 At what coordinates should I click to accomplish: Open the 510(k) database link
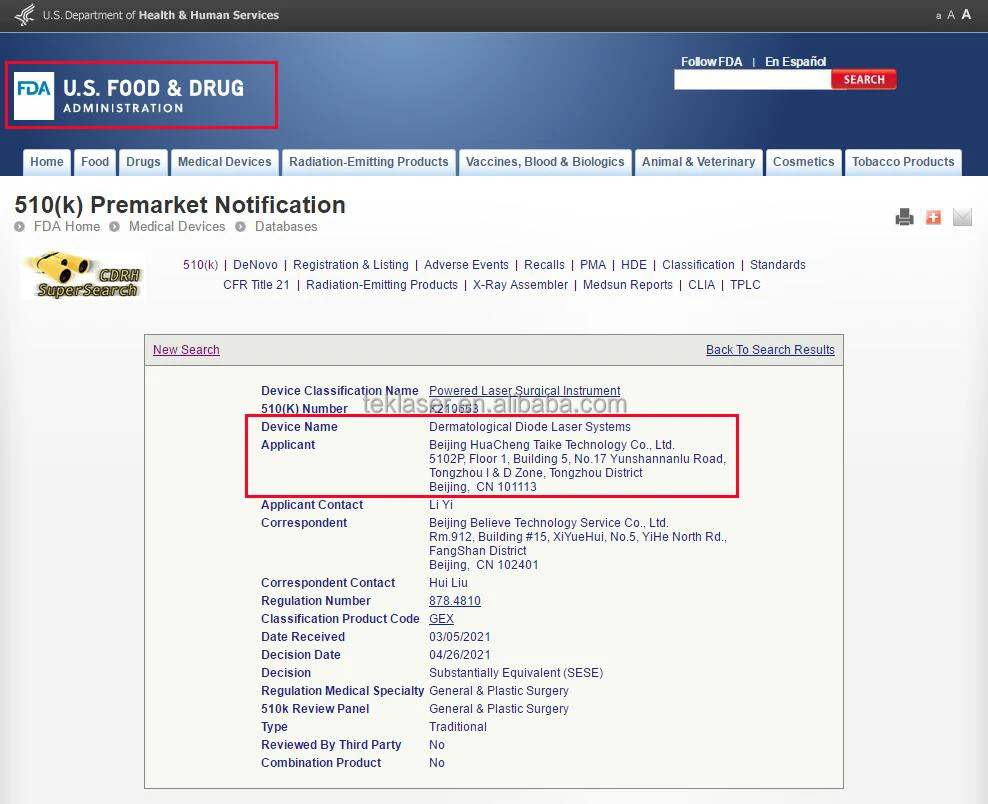tap(200, 265)
